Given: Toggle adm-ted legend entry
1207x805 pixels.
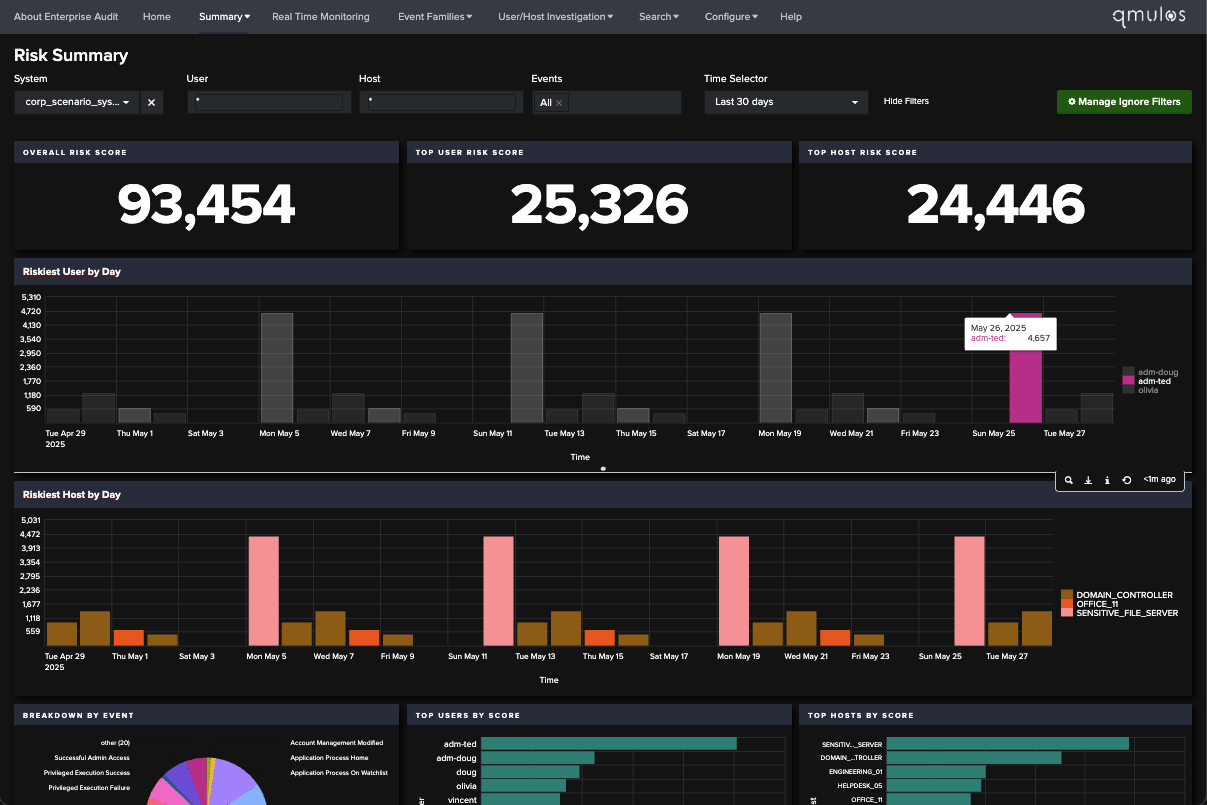Looking at the screenshot, I should 1146,380.
